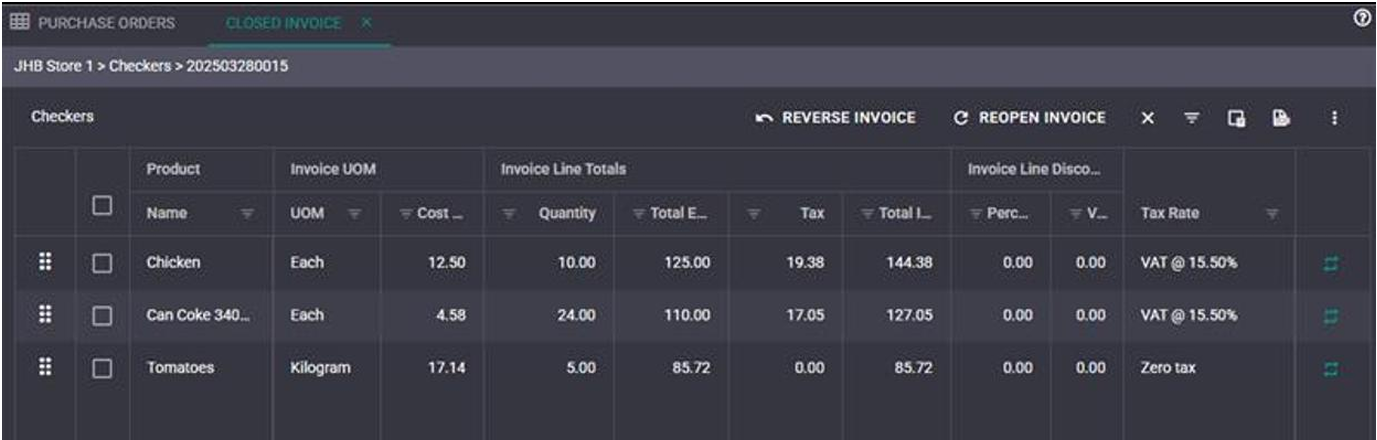The width and height of the screenshot is (1377, 440).
Task: Open the UOM column filter menu
Action: pos(354,213)
